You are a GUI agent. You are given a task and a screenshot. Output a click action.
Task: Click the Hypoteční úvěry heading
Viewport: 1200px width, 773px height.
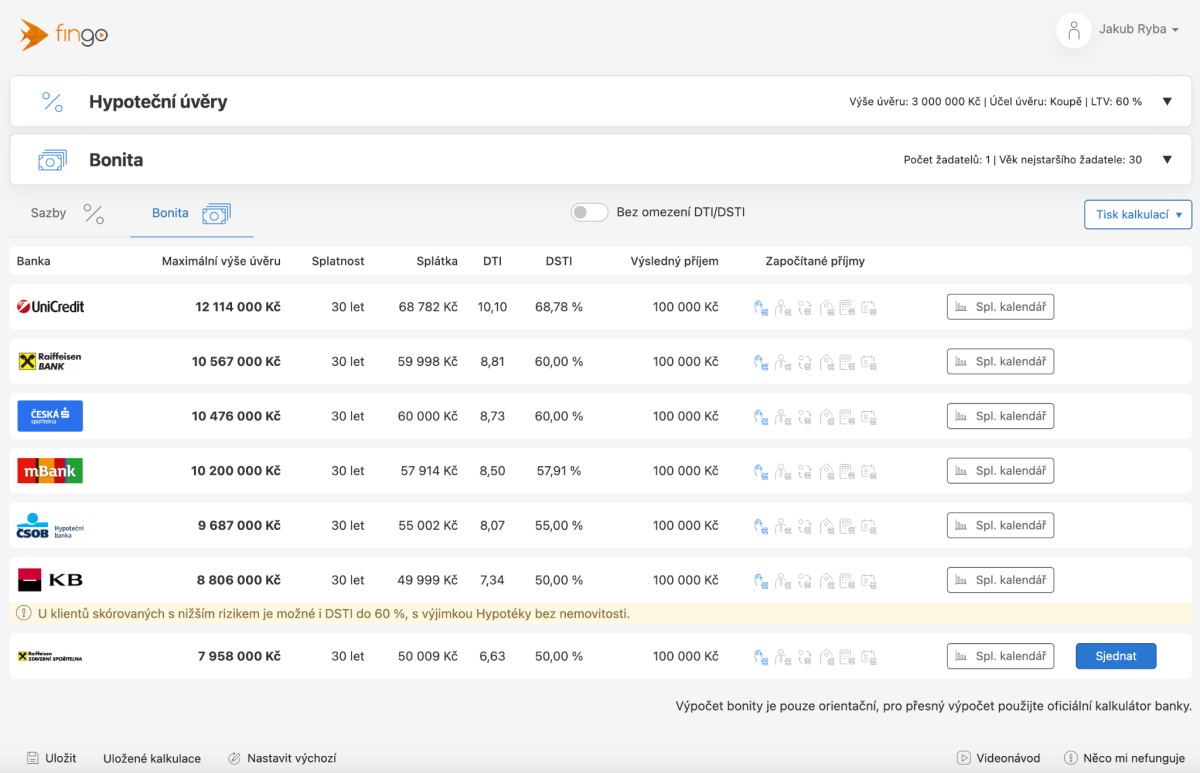click(x=158, y=101)
